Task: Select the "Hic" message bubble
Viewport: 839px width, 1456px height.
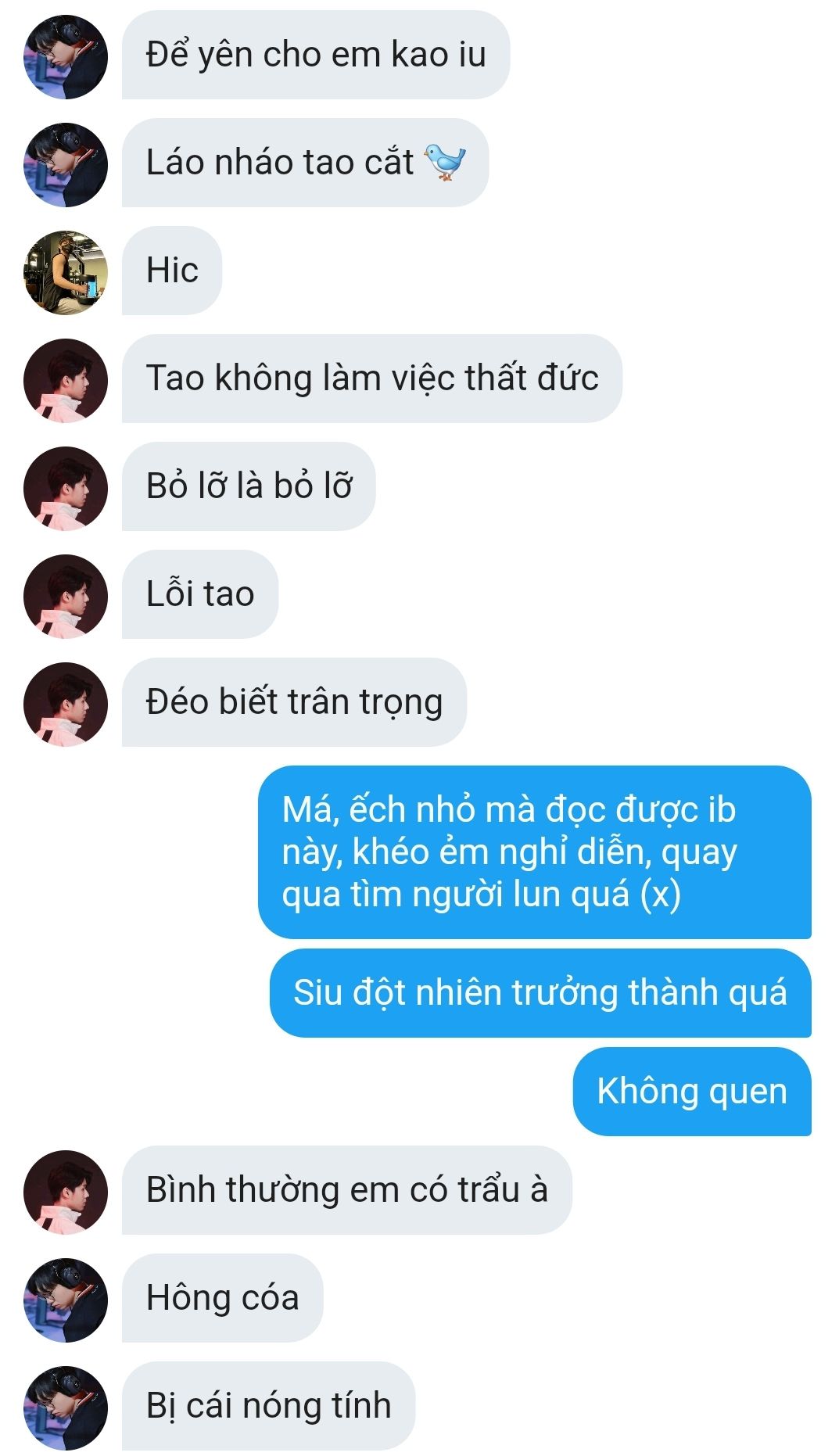Action: point(172,271)
